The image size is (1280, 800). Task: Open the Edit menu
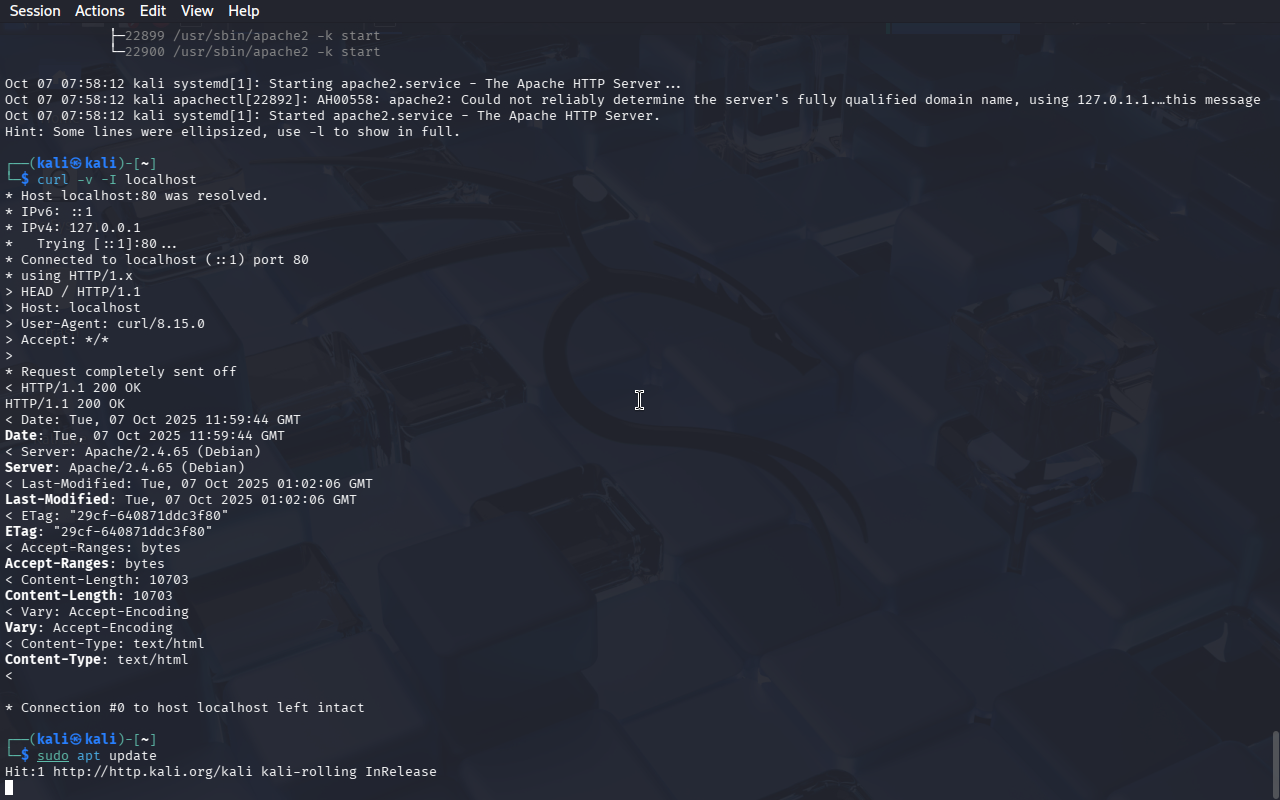(x=153, y=11)
